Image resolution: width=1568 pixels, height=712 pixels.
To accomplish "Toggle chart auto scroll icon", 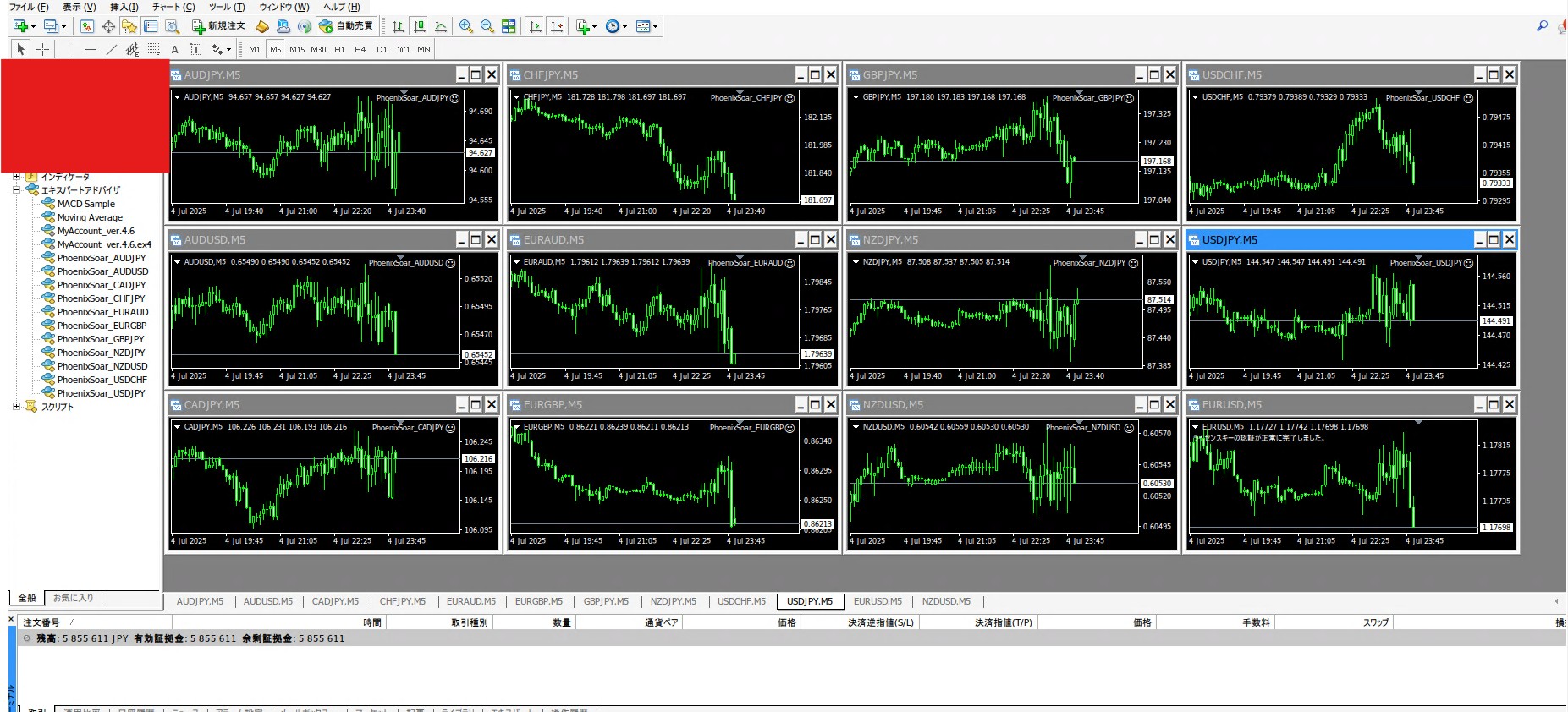I will point(535,26).
